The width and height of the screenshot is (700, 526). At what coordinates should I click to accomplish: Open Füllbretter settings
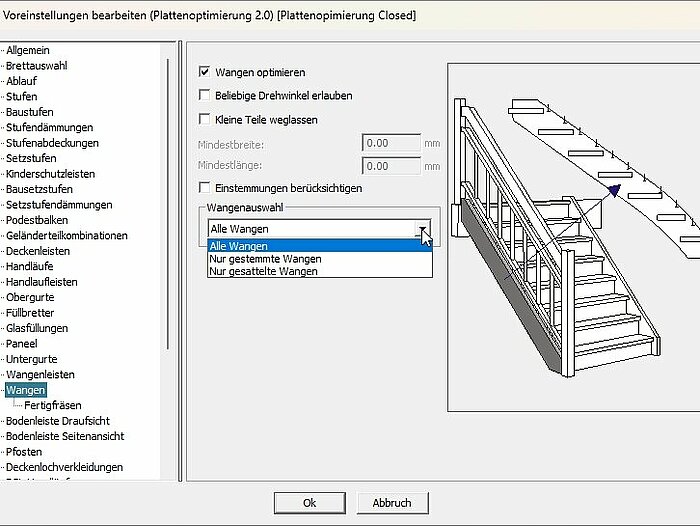(30, 313)
